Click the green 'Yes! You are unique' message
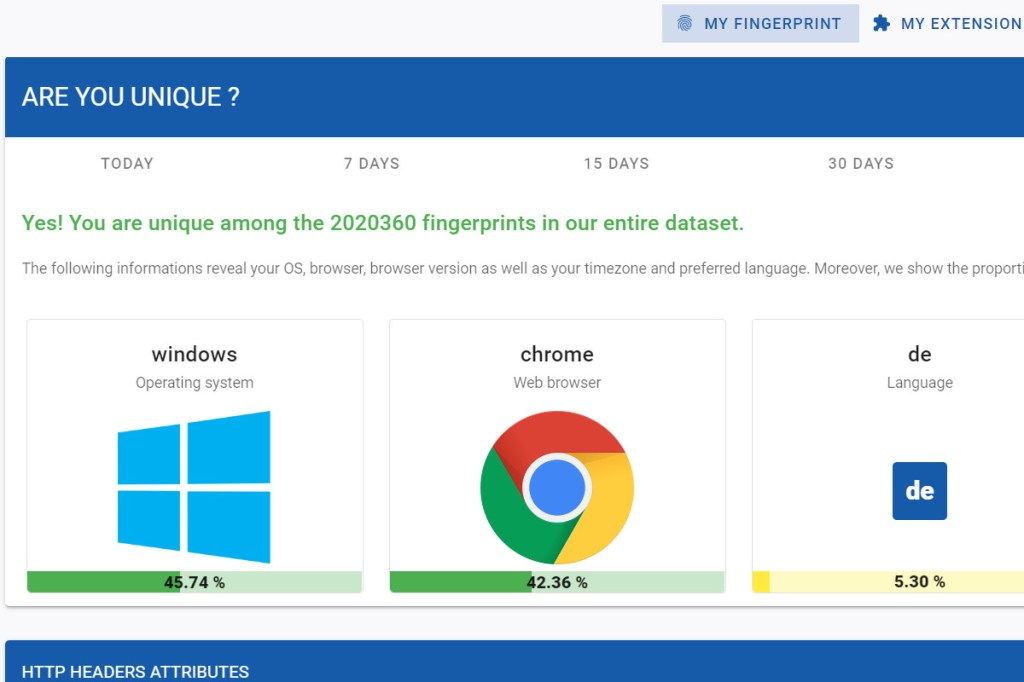The image size is (1024, 682). 383,223
